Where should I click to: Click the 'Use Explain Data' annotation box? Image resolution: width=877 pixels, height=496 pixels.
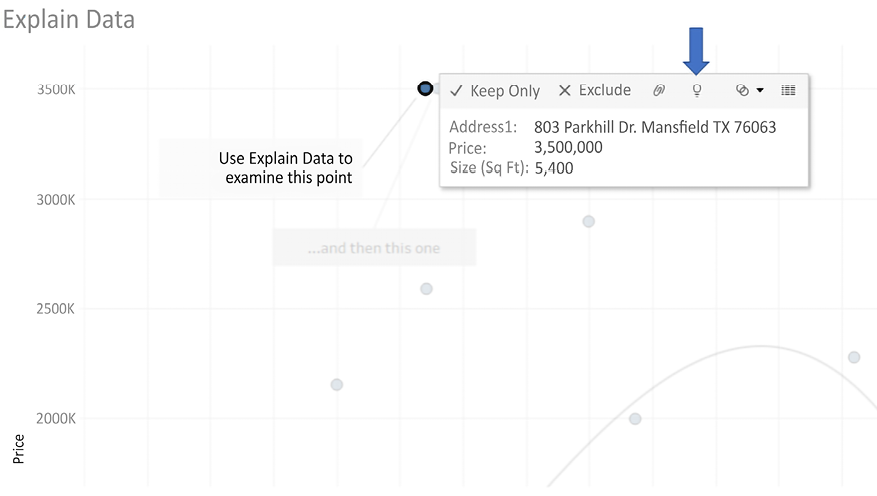coord(262,168)
